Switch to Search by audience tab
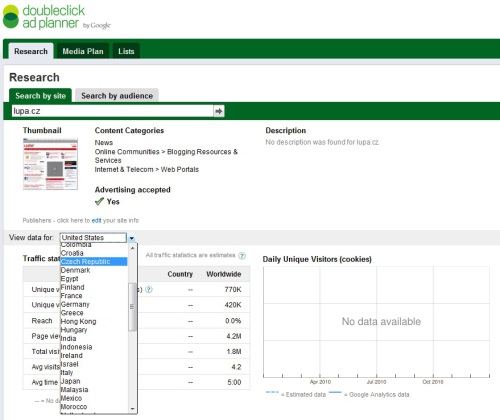 pos(117,96)
